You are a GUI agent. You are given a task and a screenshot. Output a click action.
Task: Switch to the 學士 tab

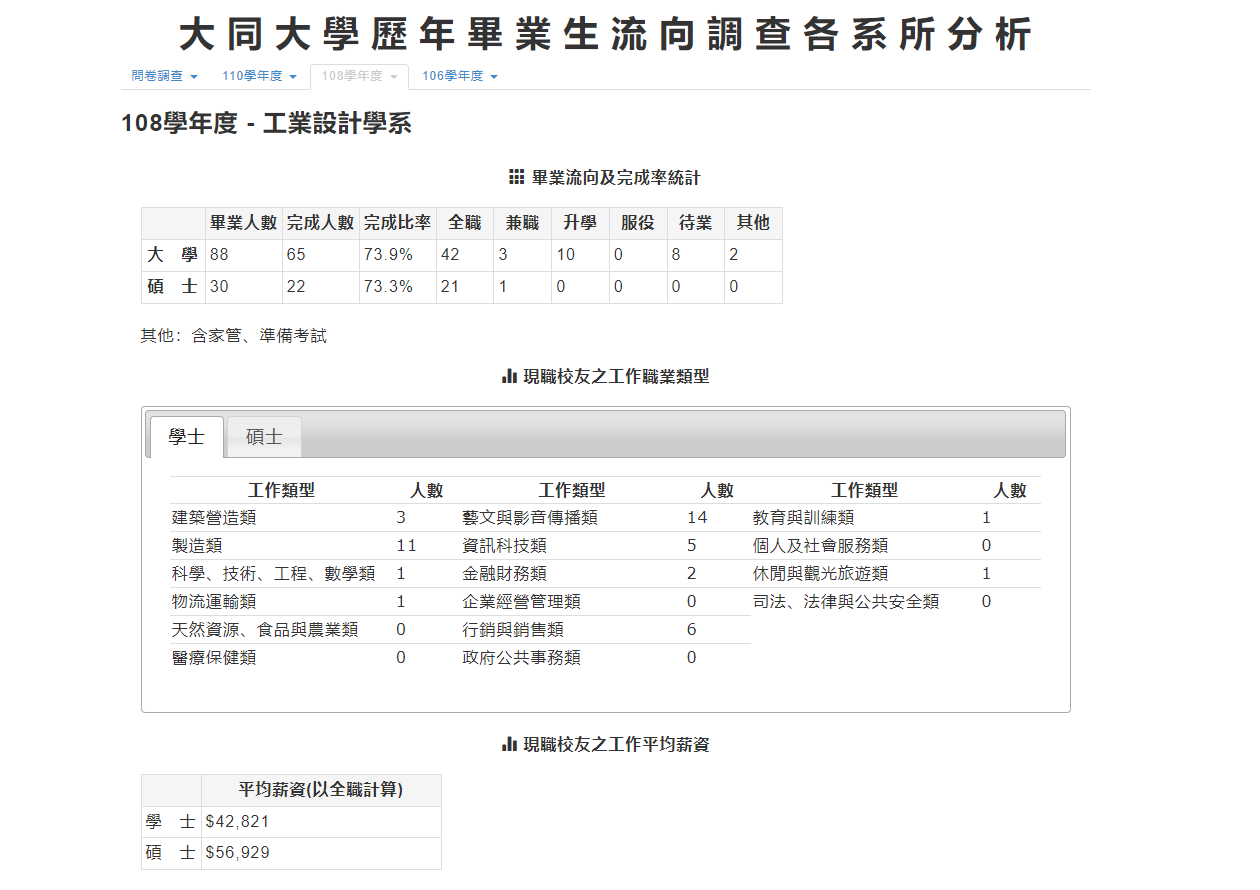[187, 437]
